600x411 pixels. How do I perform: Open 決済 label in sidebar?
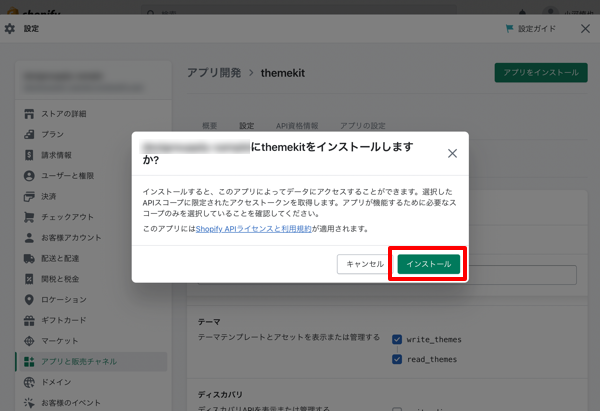49,196
